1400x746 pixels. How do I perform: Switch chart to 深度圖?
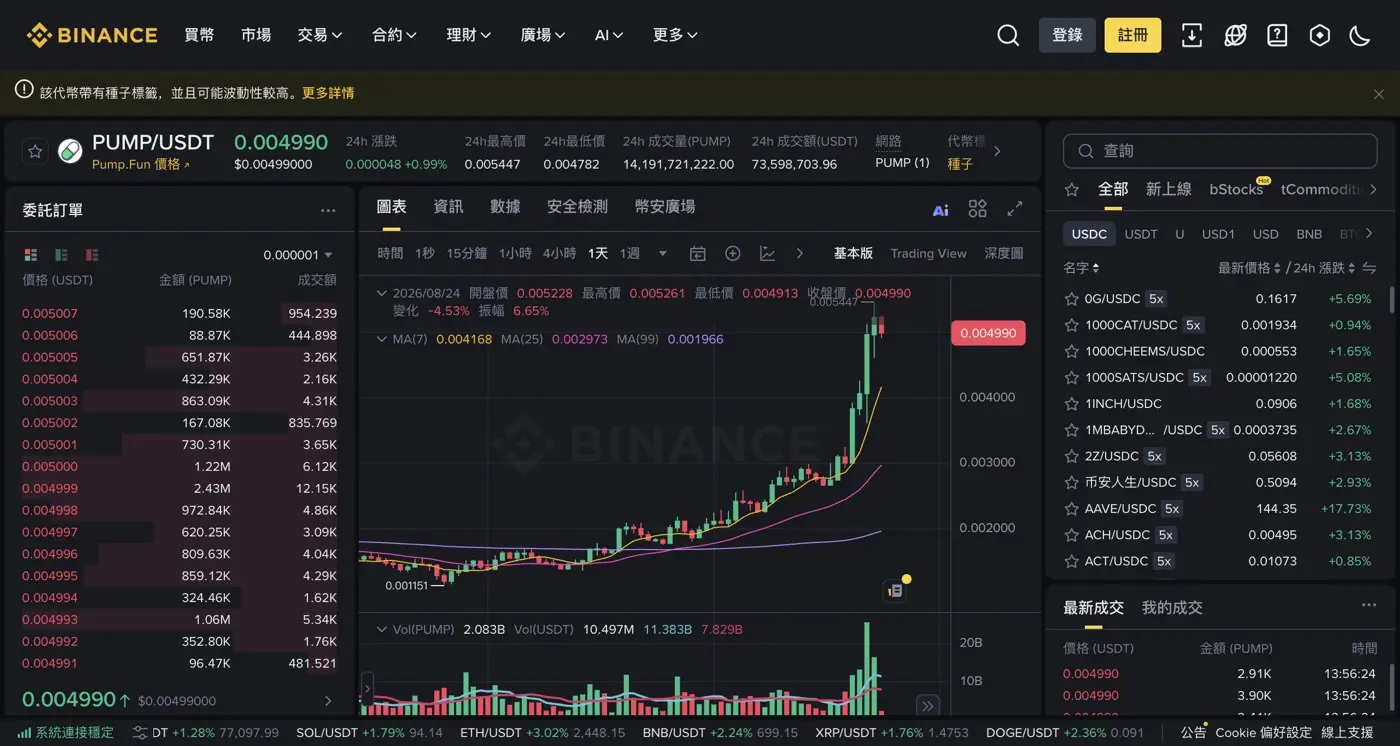[1004, 254]
